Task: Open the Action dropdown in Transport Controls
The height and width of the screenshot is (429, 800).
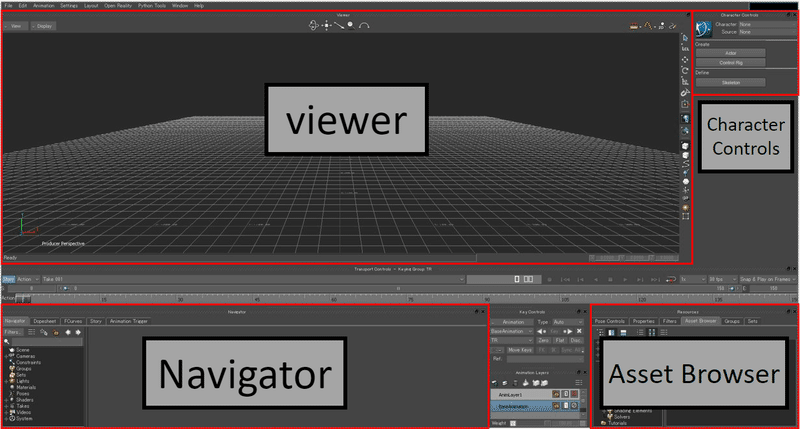Action: (28, 280)
